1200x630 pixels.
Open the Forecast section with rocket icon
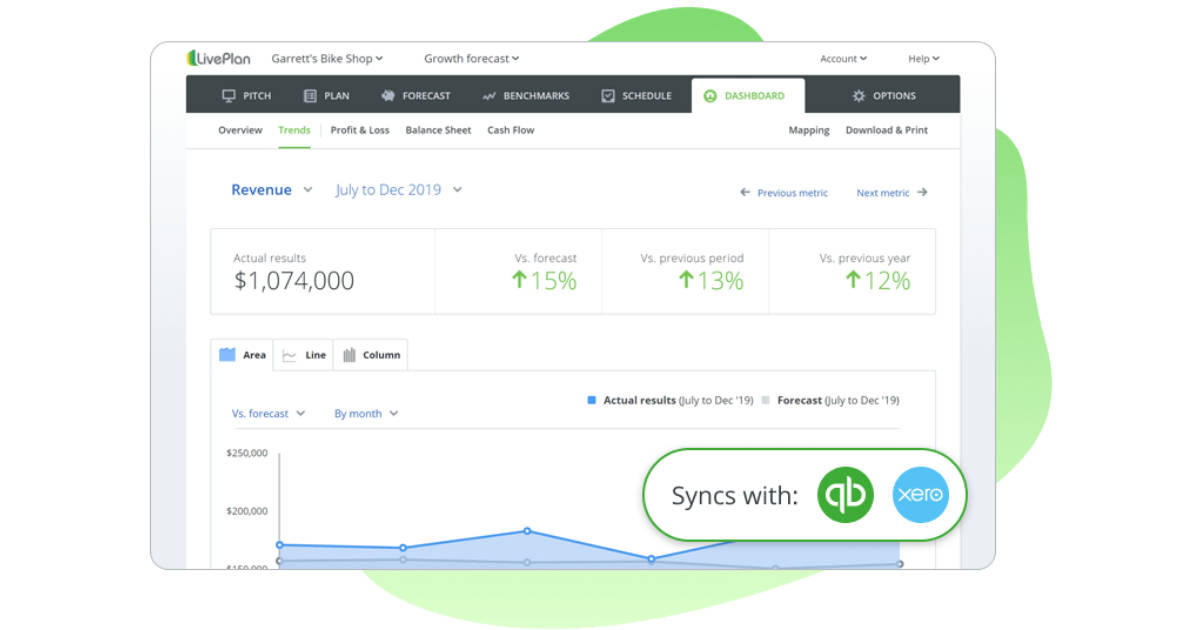tap(389, 95)
